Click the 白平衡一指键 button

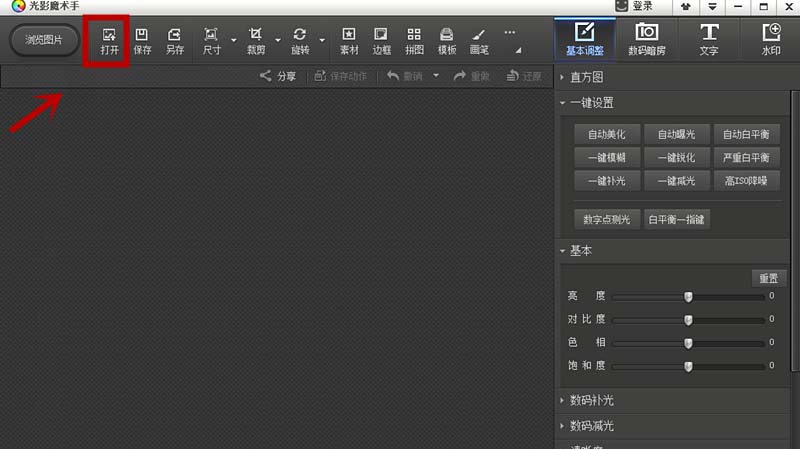677,219
